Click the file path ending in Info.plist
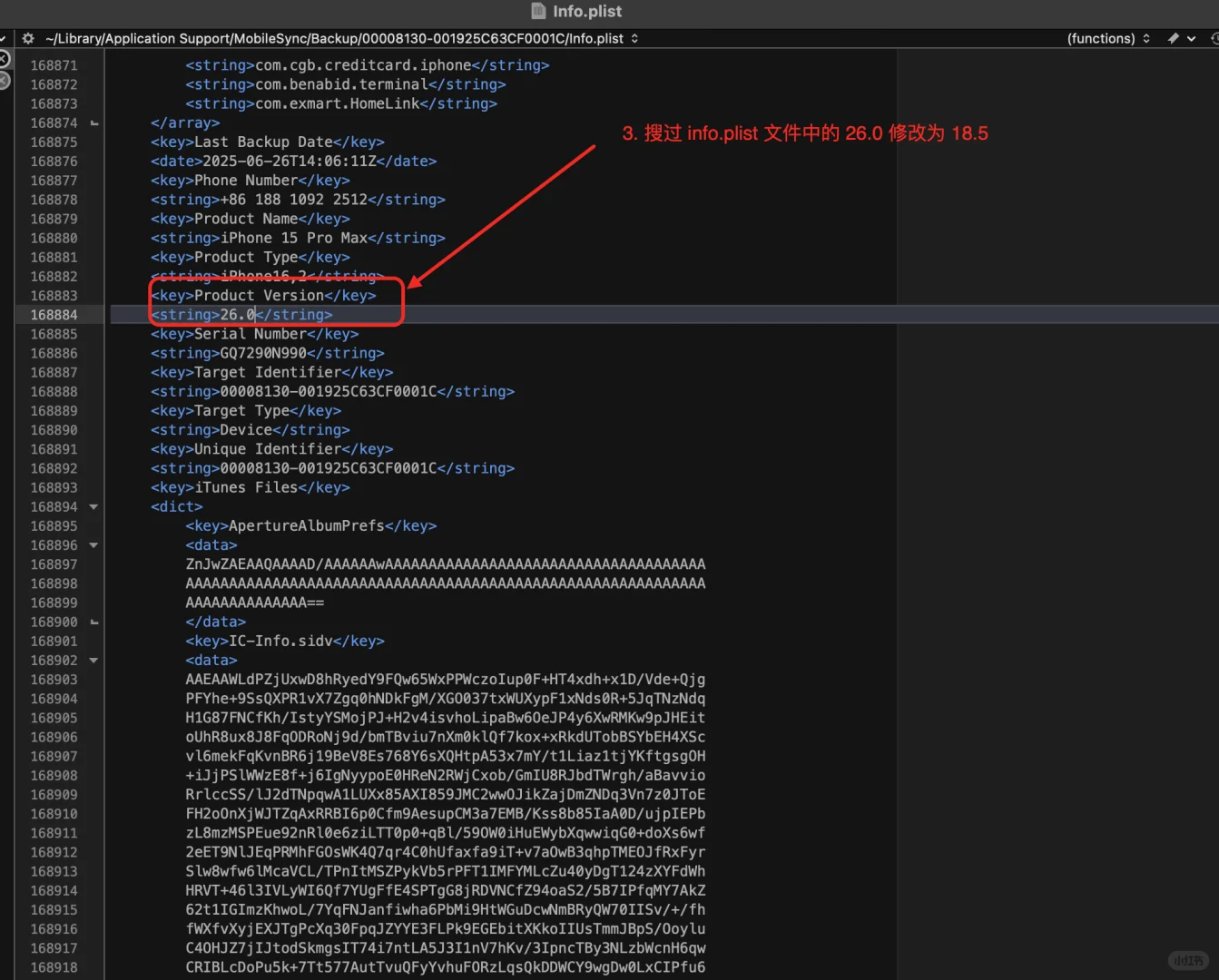 tap(334, 38)
